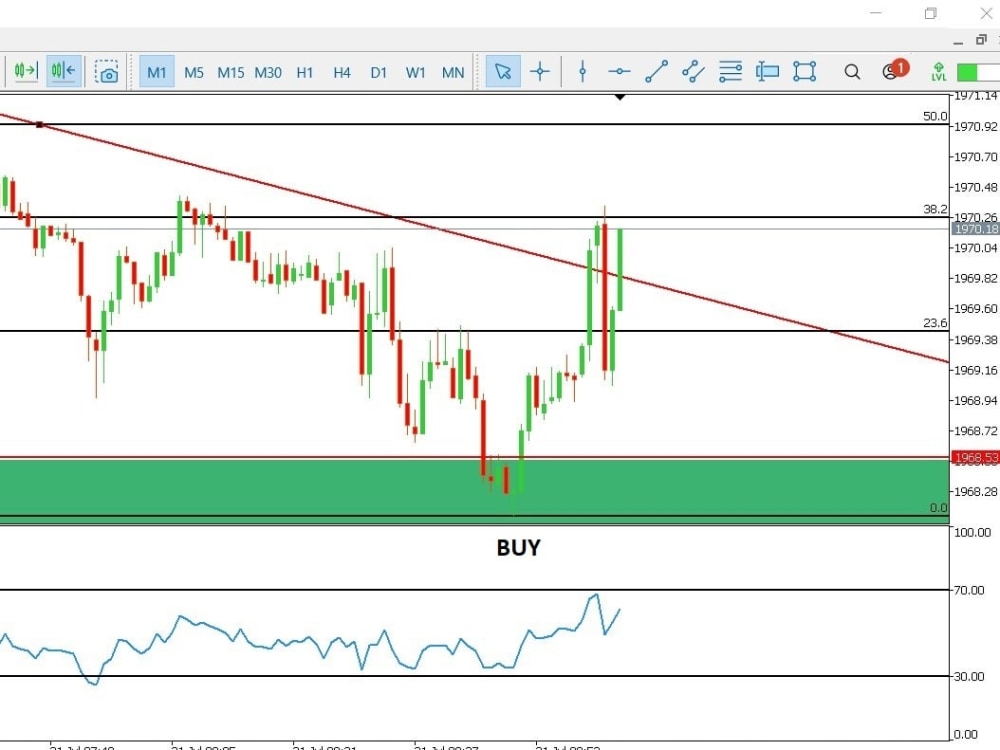Image resolution: width=1000 pixels, height=750 pixels.
Task: Click the 1968.28 price scale label
Action: coord(975,492)
